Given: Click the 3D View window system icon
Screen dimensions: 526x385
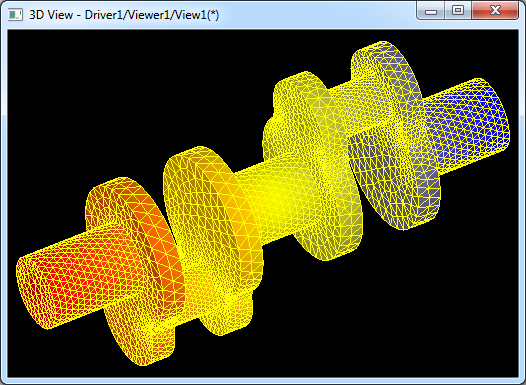Looking at the screenshot, I should coord(15,15).
